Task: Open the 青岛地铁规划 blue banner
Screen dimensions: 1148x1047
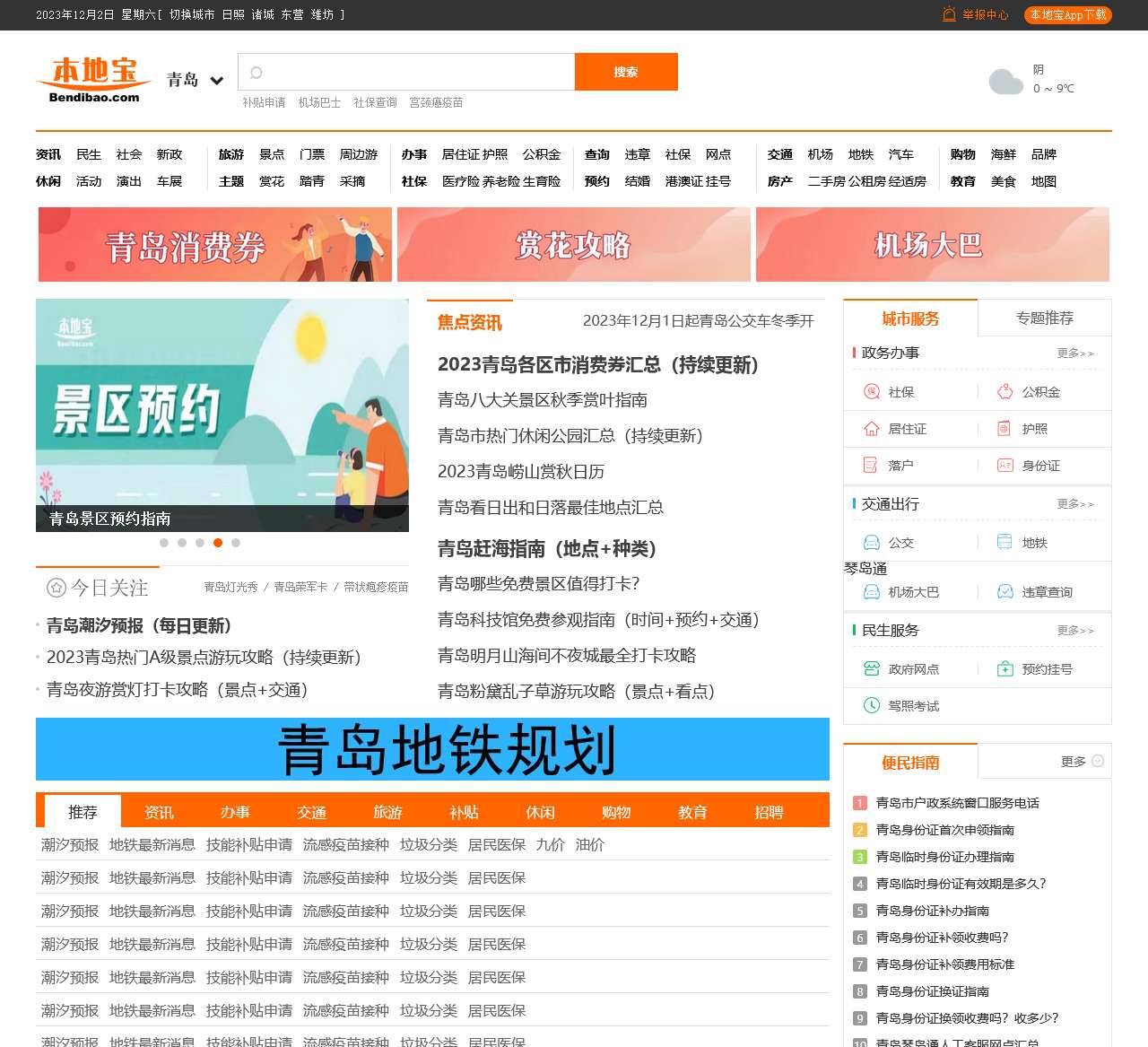Action: pyautogui.click(x=432, y=749)
